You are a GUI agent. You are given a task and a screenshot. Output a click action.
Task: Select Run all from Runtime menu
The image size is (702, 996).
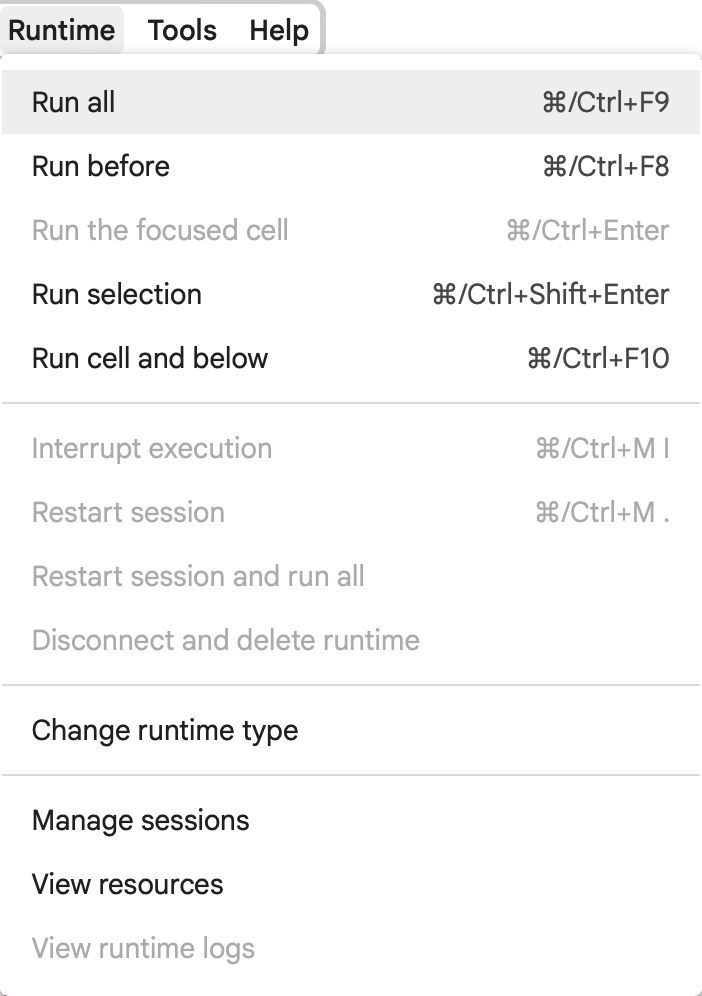pos(351,102)
